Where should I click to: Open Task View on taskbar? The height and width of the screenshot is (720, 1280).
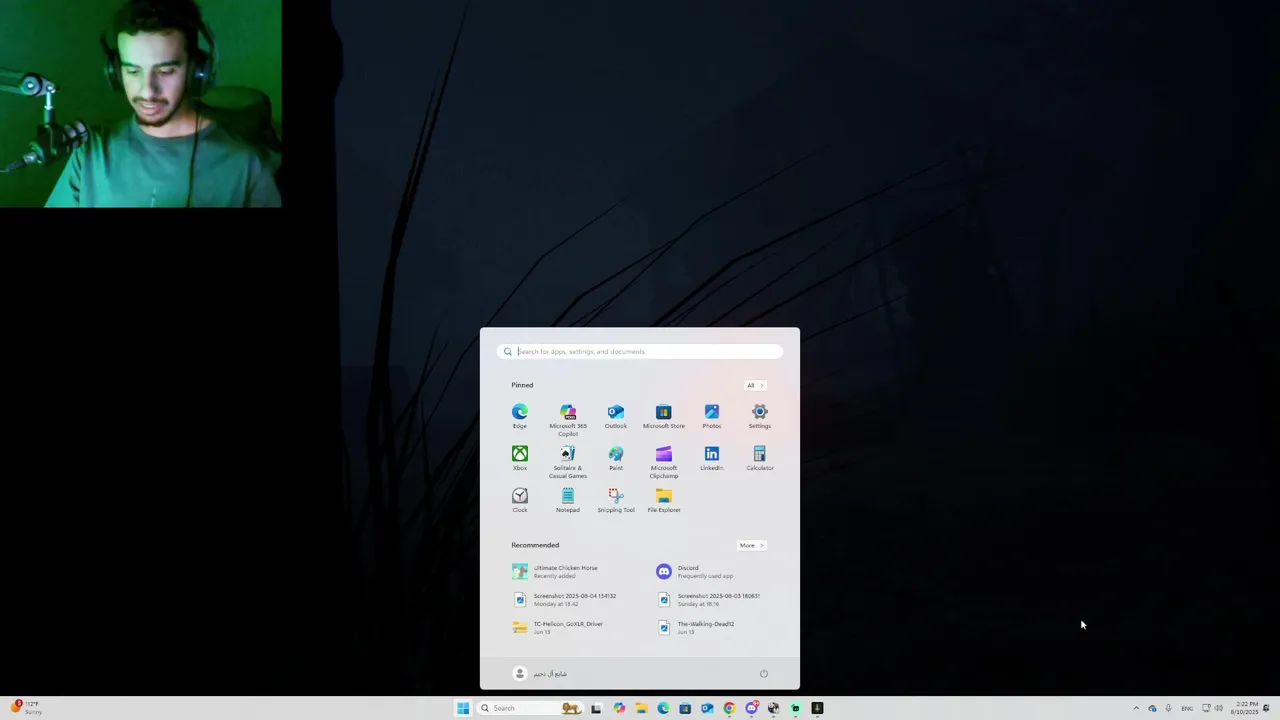[596, 708]
